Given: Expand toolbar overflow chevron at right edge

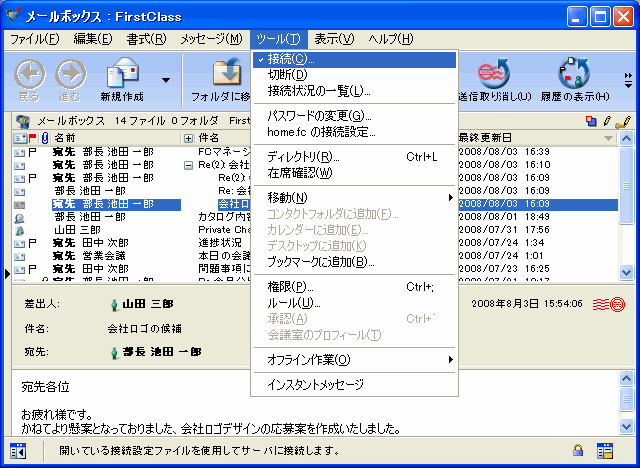Looking at the screenshot, I should 629,76.
